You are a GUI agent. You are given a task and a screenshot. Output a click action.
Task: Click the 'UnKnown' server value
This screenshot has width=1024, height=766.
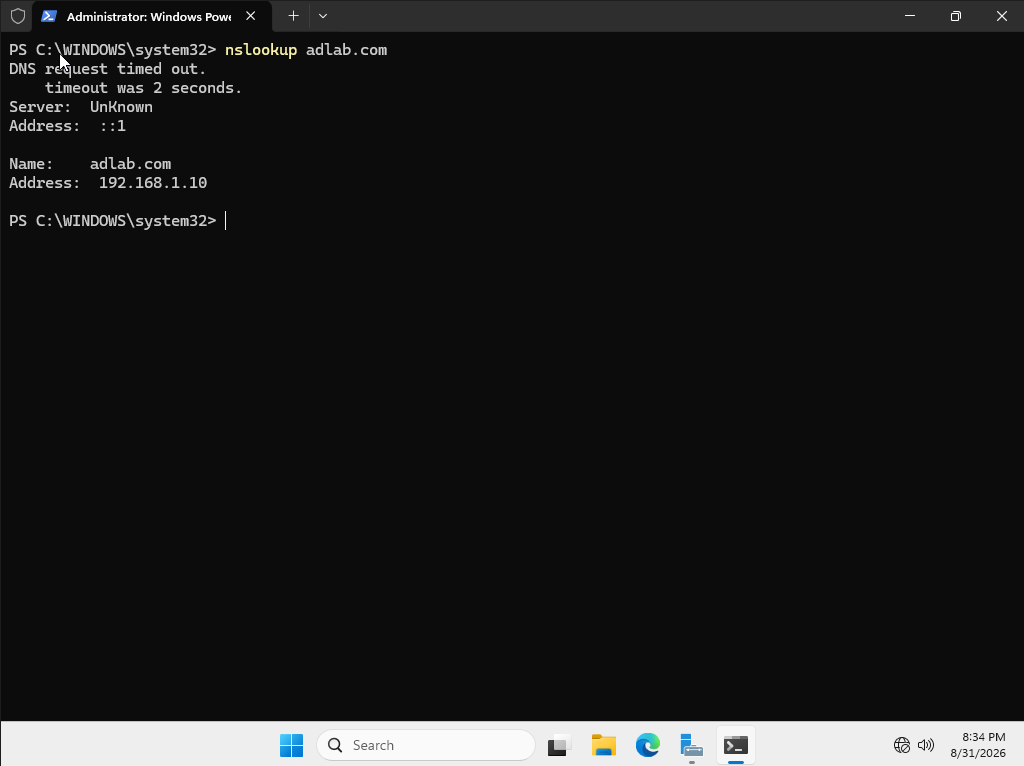121,107
